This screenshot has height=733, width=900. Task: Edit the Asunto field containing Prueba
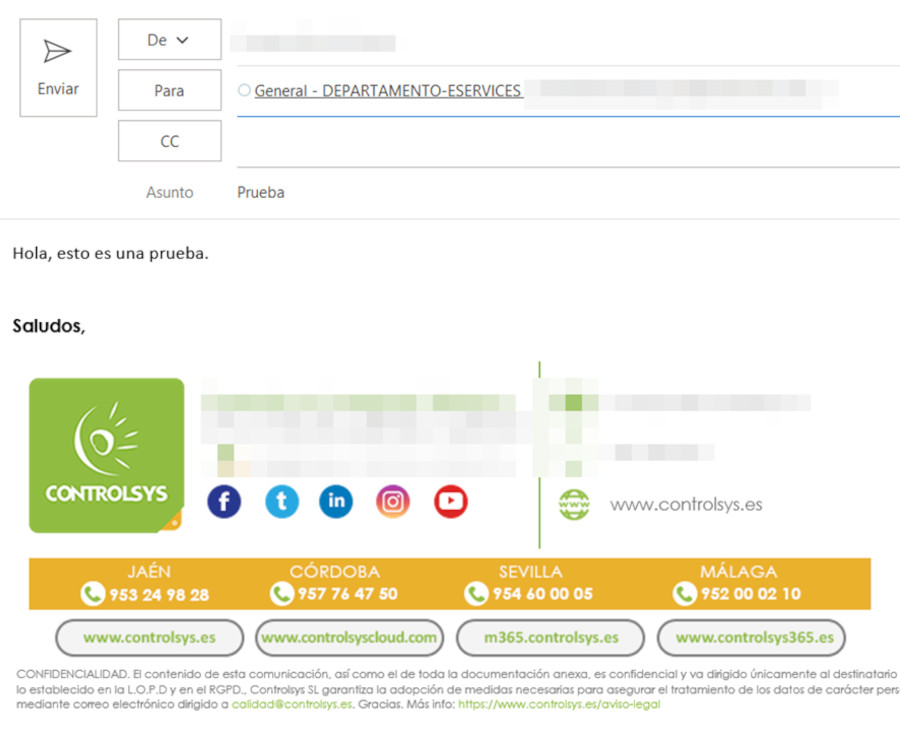click(x=568, y=192)
